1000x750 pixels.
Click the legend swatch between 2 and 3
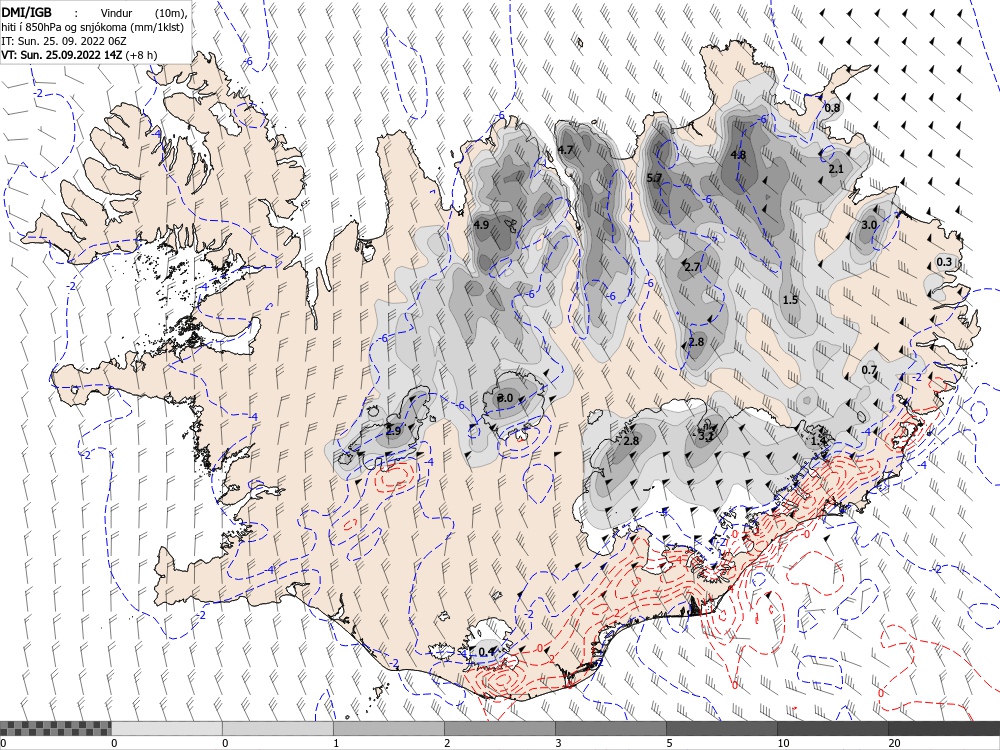point(499,728)
